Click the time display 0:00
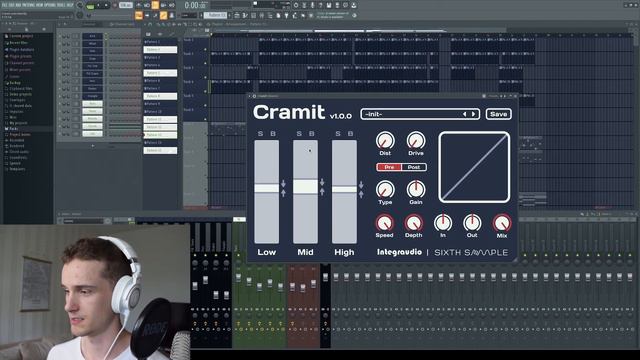Image resolution: width=640 pixels, height=360 pixels. click(x=195, y=5)
